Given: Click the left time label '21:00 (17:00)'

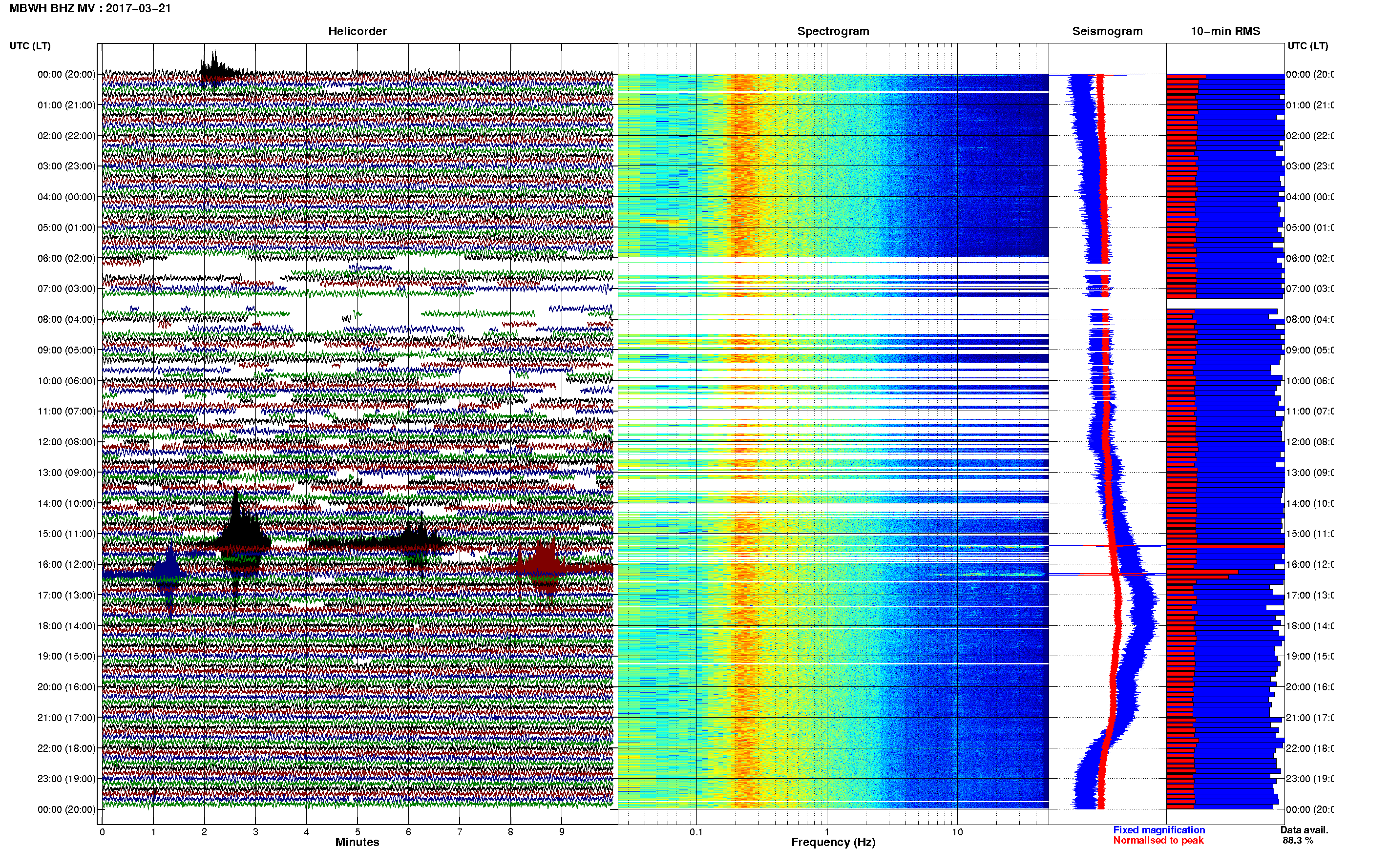Looking at the screenshot, I should tap(66, 718).
